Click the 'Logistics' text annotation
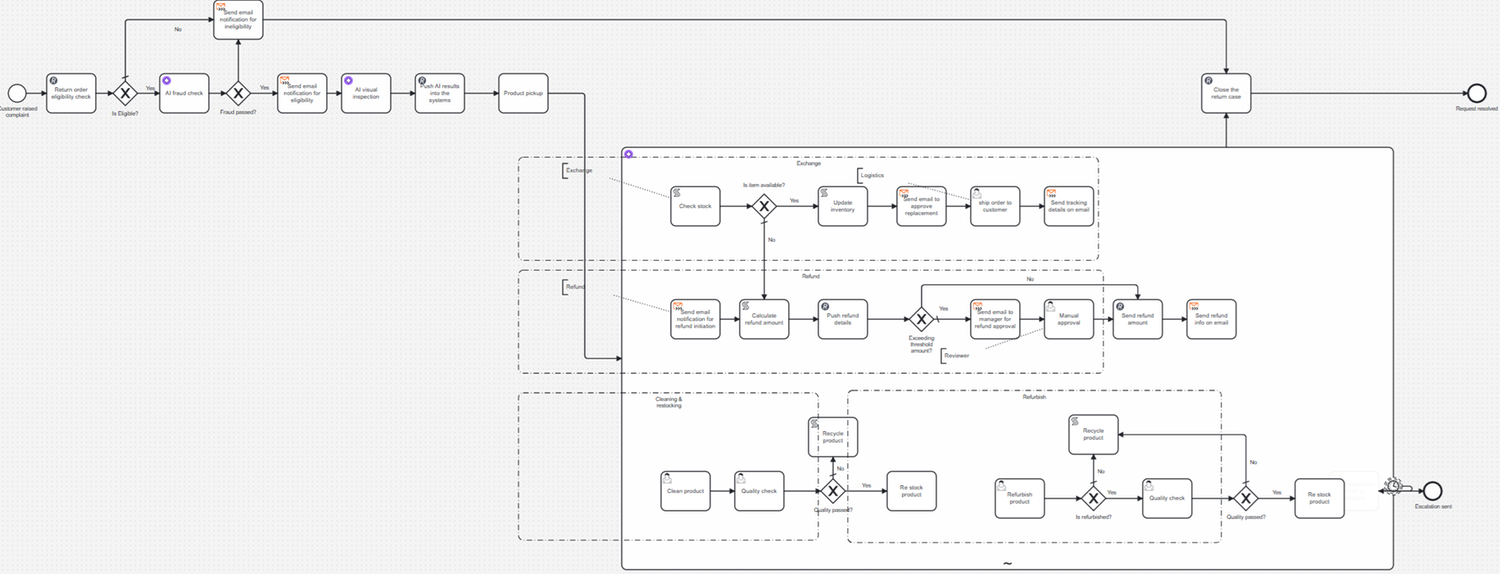Screen dimensions: 1500x574 pos(873,175)
